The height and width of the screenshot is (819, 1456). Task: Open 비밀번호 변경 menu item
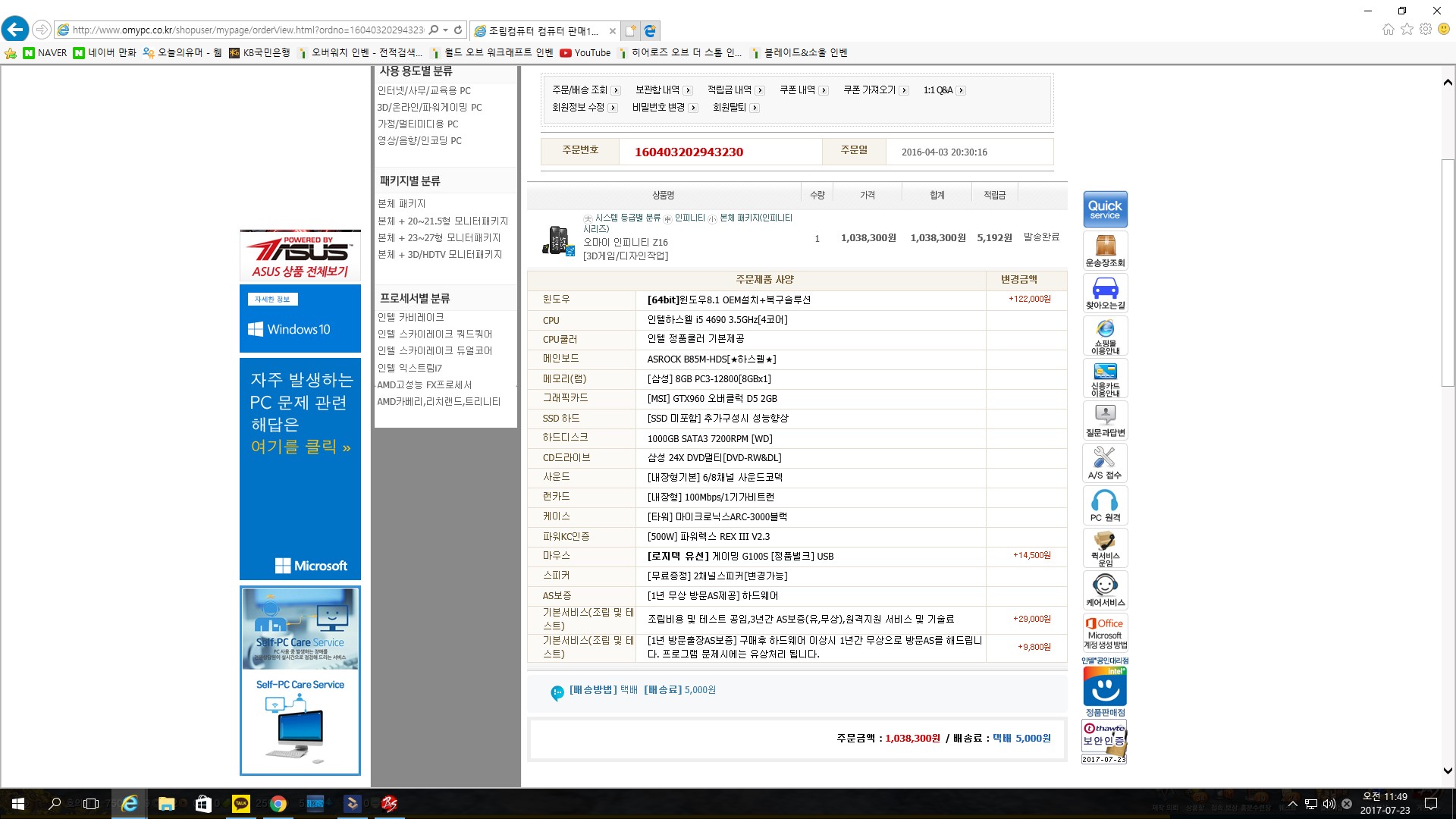664,108
